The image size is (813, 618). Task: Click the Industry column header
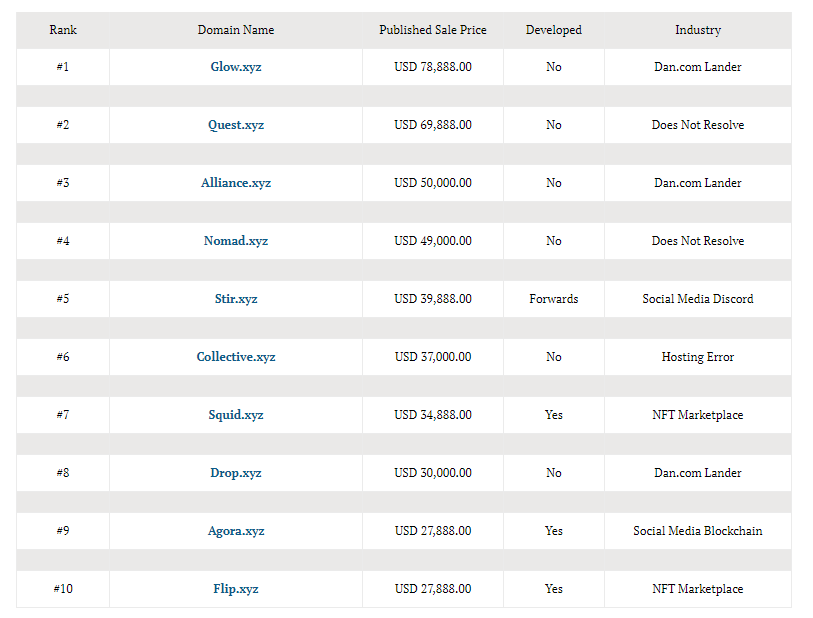[x=697, y=30]
